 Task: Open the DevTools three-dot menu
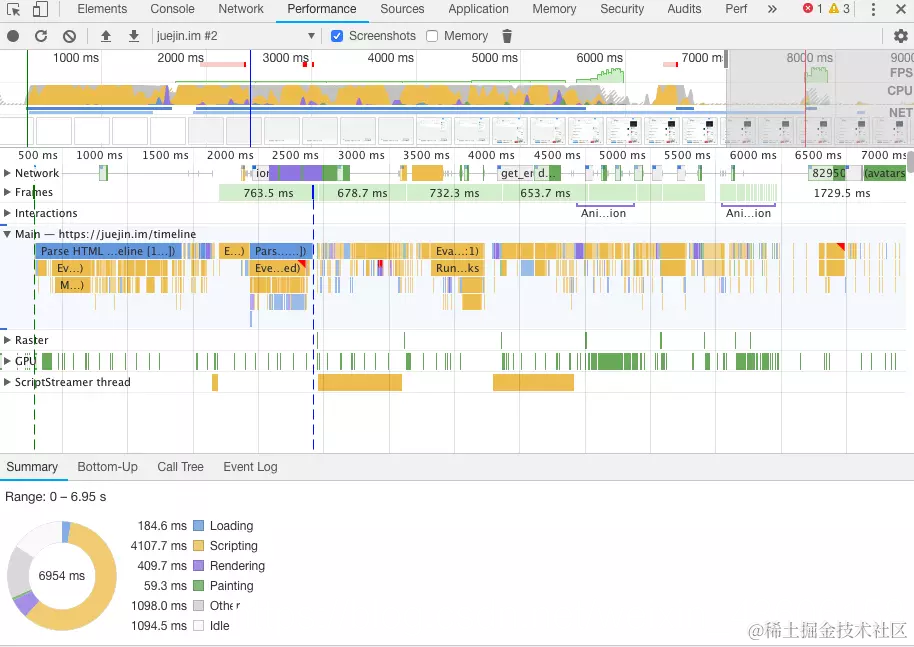tap(873, 9)
